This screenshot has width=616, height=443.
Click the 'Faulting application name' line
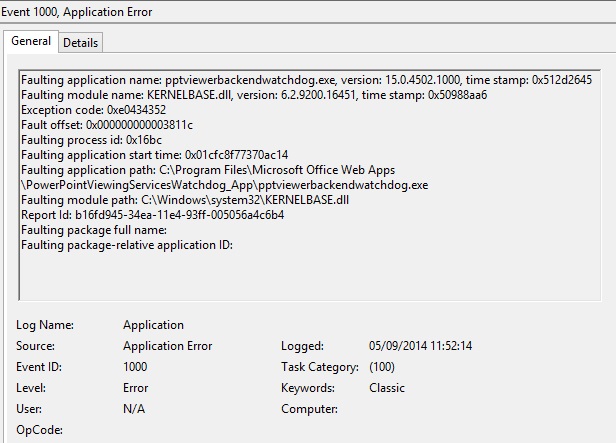pyautogui.click(x=306, y=80)
